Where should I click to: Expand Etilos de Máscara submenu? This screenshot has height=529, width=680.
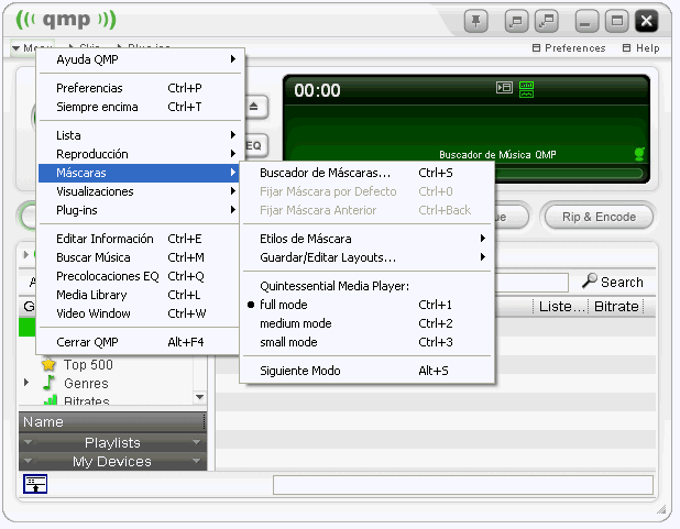[367, 238]
